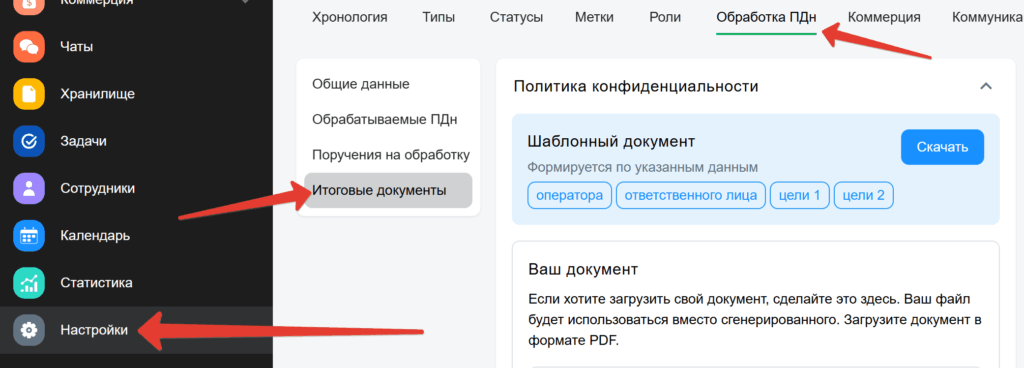
Task: Select the Метки tab
Action: point(594,18)
